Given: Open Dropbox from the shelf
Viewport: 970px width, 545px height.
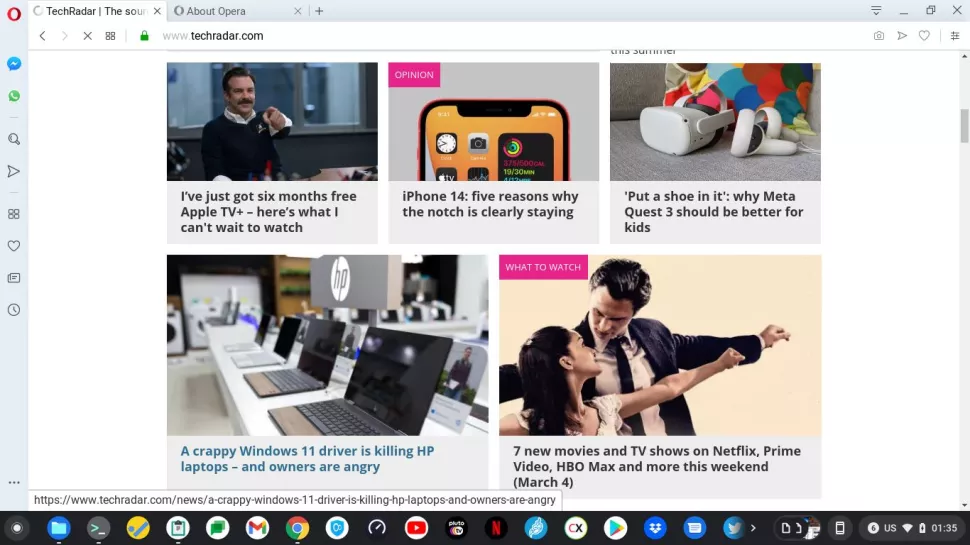Looking at the screenshot, I should click(655, 528).
